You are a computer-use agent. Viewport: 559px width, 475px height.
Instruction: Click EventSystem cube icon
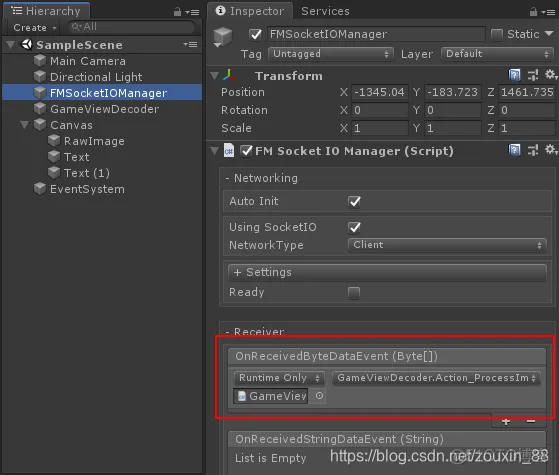pyautogui.click(x=40, y=189)
